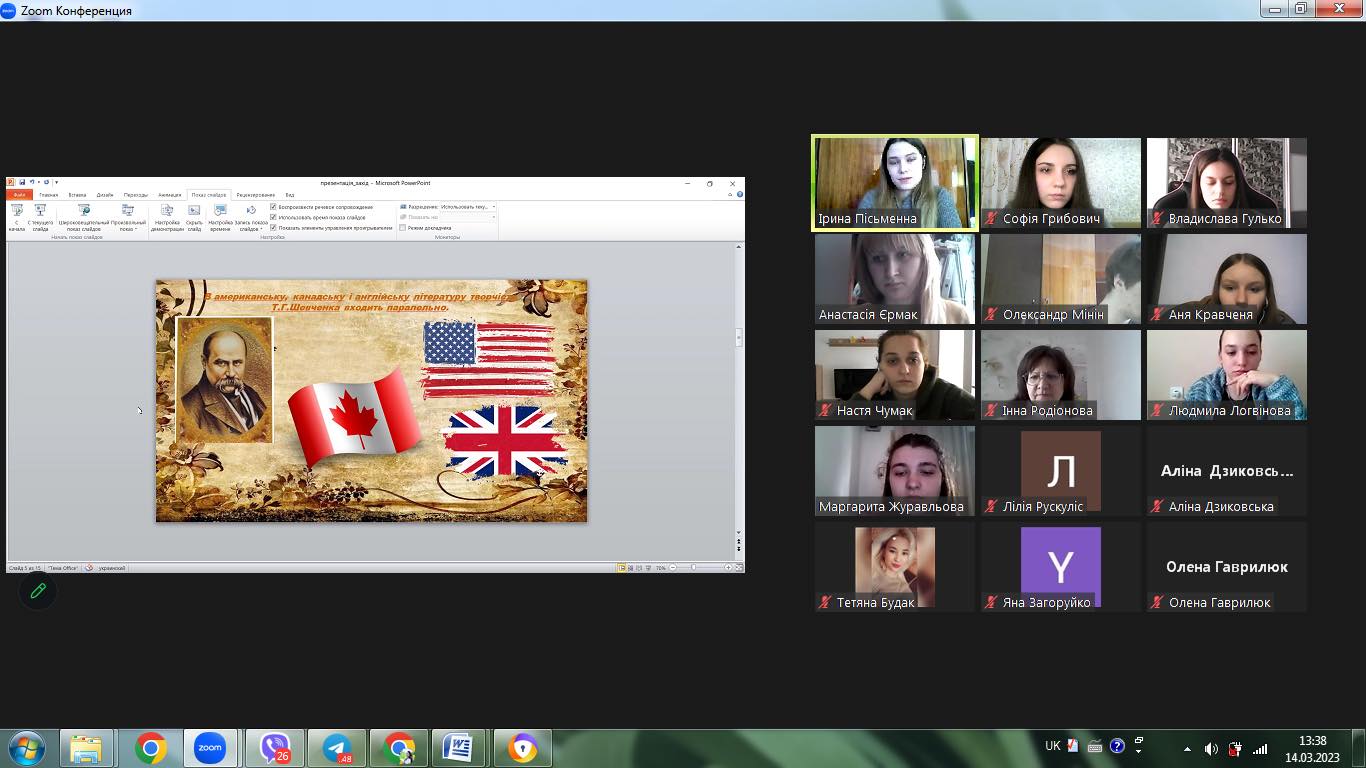Open Telegram from the taskbar
Image resolution: width=1366 pixels, height=768 pixels.
coord(337,747)
